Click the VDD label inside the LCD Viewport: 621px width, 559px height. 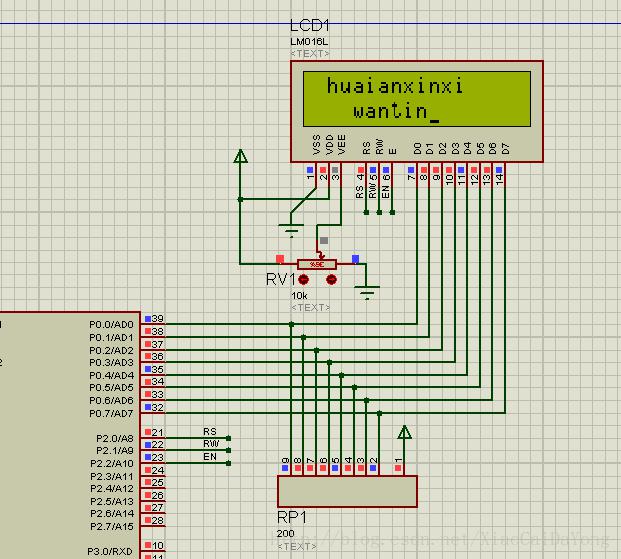[x=329, y=145]
